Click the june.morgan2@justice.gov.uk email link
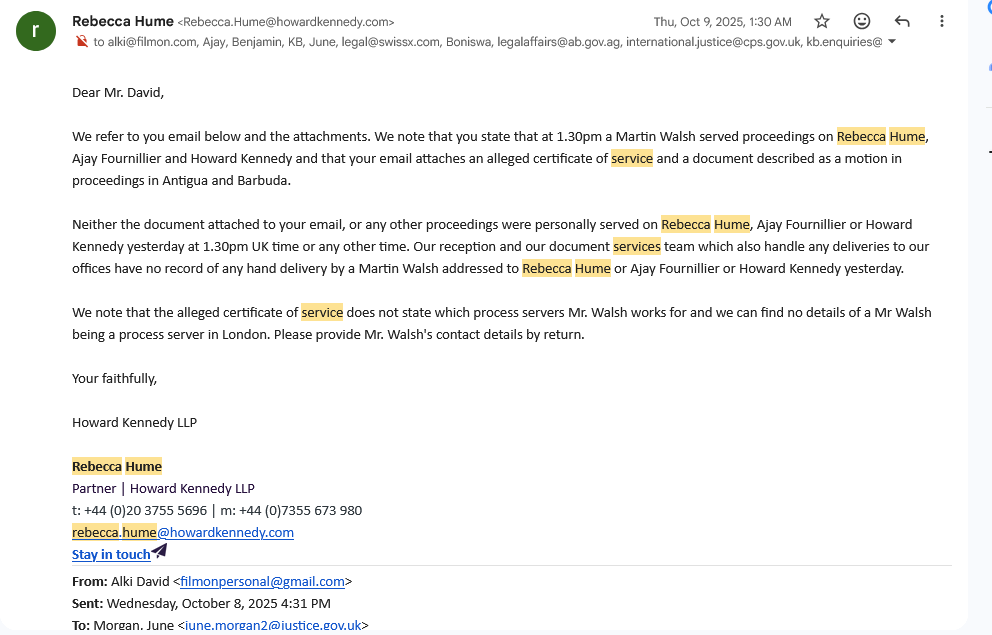Image resolution: width=992 pixels, height=635 pixels. click(273, 625)
